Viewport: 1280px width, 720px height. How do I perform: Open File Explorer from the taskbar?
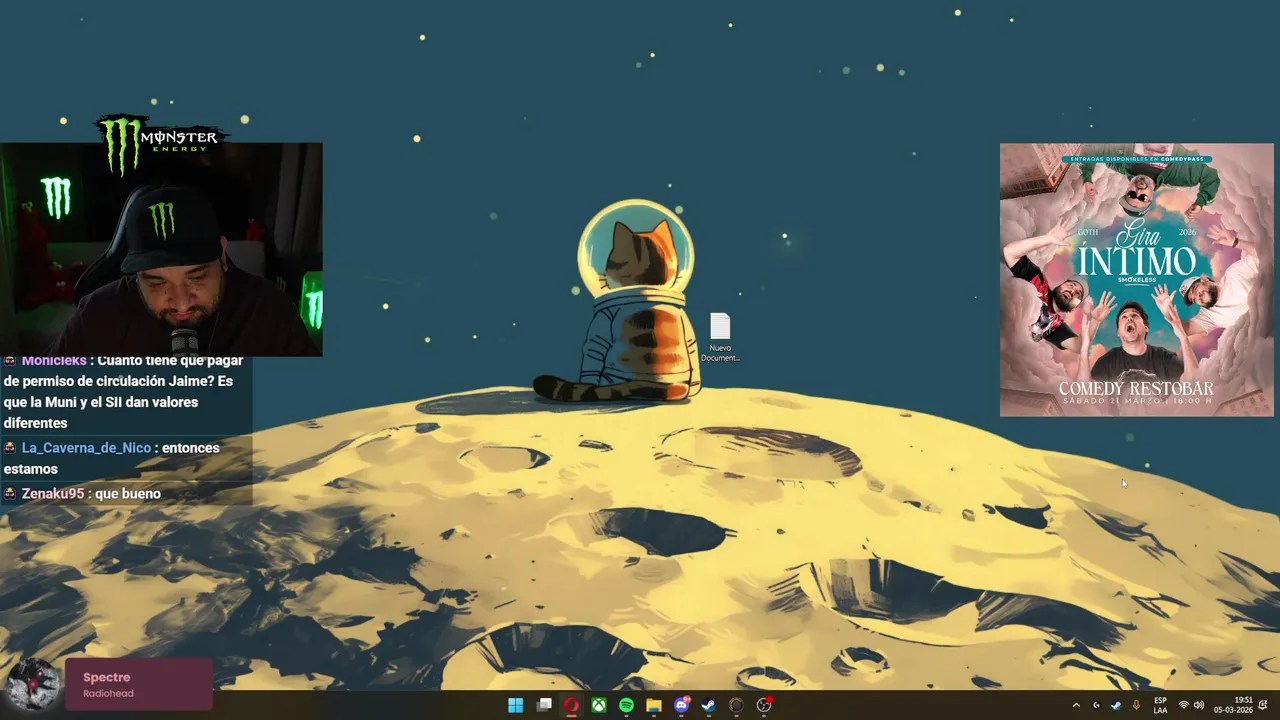click(x=654, y=705)
